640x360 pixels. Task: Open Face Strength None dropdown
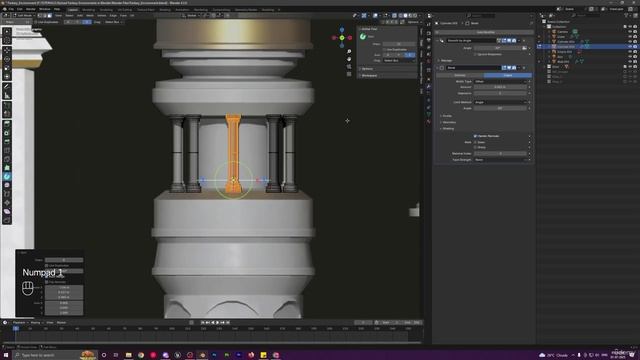500,160
